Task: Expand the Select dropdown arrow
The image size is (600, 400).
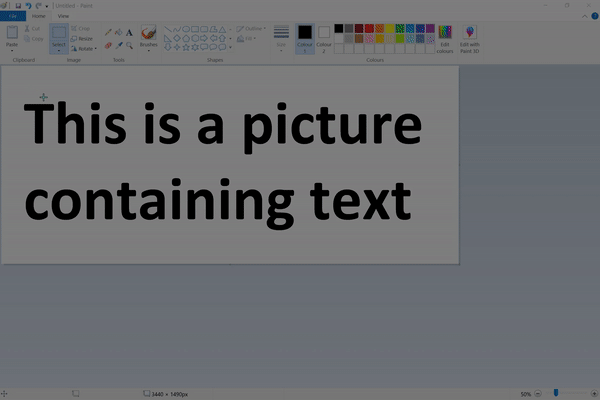Action: 59,51
